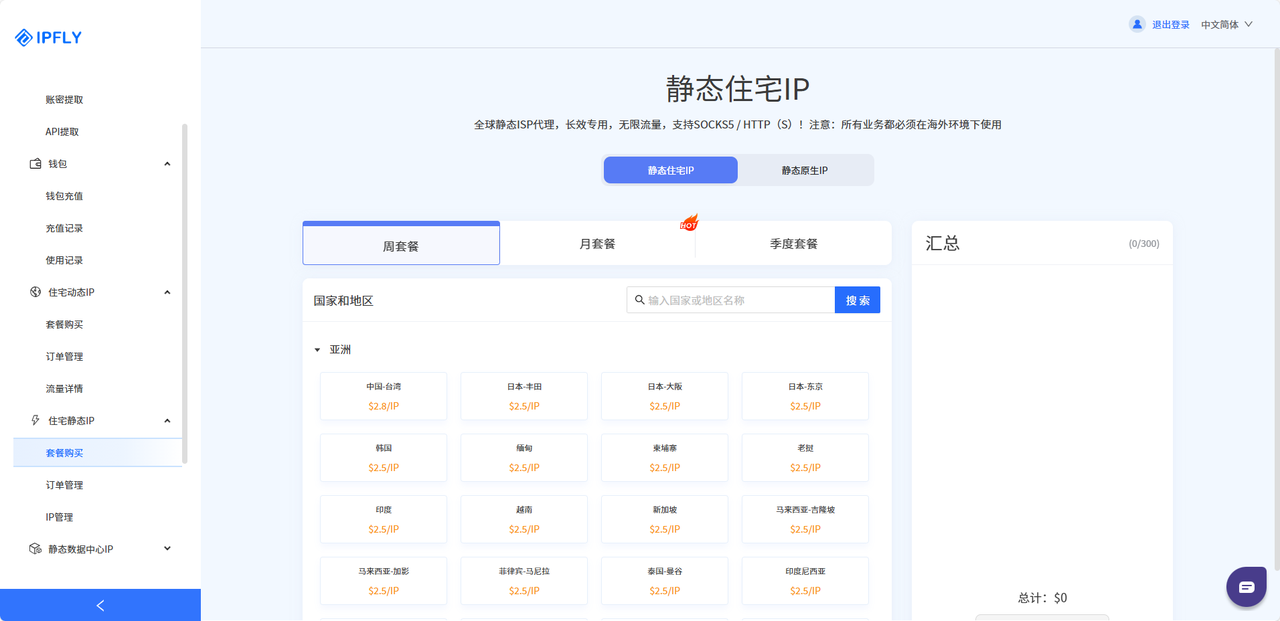The height and width of the screenshot is (621, 1280).
Task: Focus the country or region search field
Action: [x=731, y=300]
